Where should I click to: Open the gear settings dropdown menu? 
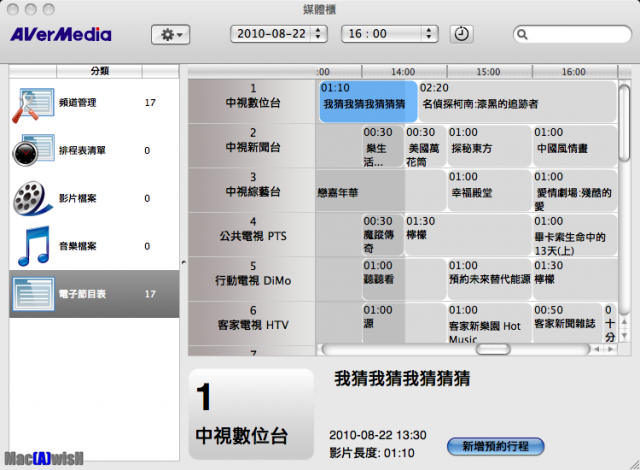coord(171,35)
